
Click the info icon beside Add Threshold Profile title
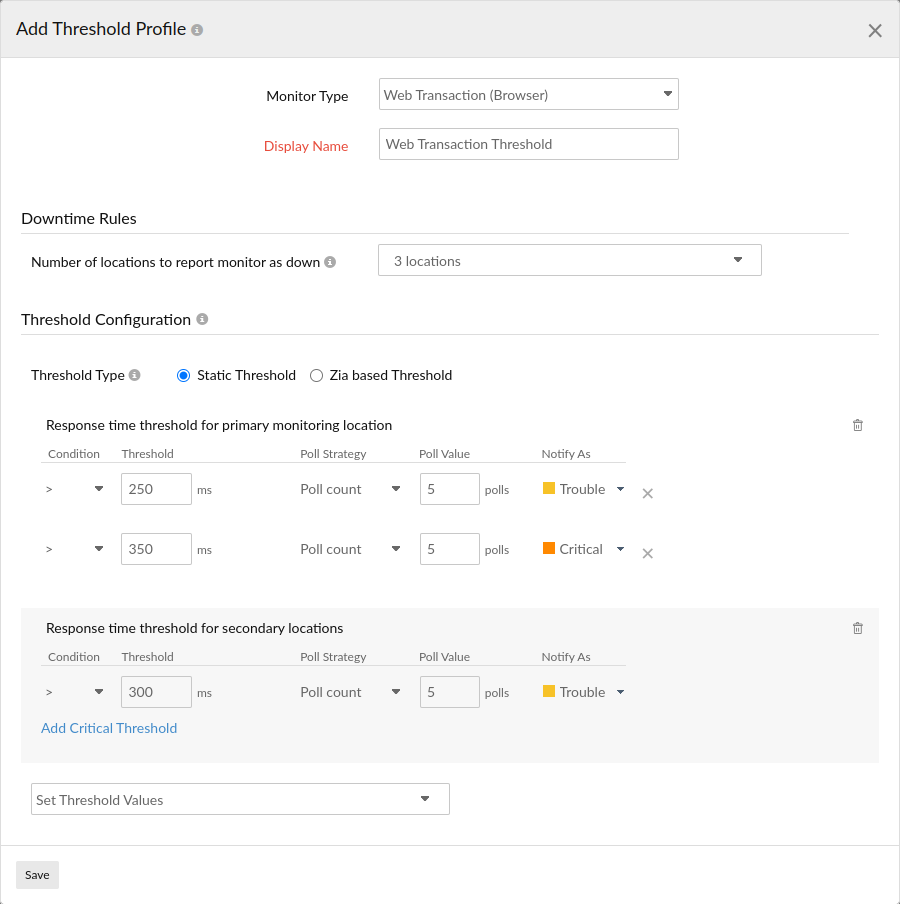pyautogui.click(x=196, y=29)
